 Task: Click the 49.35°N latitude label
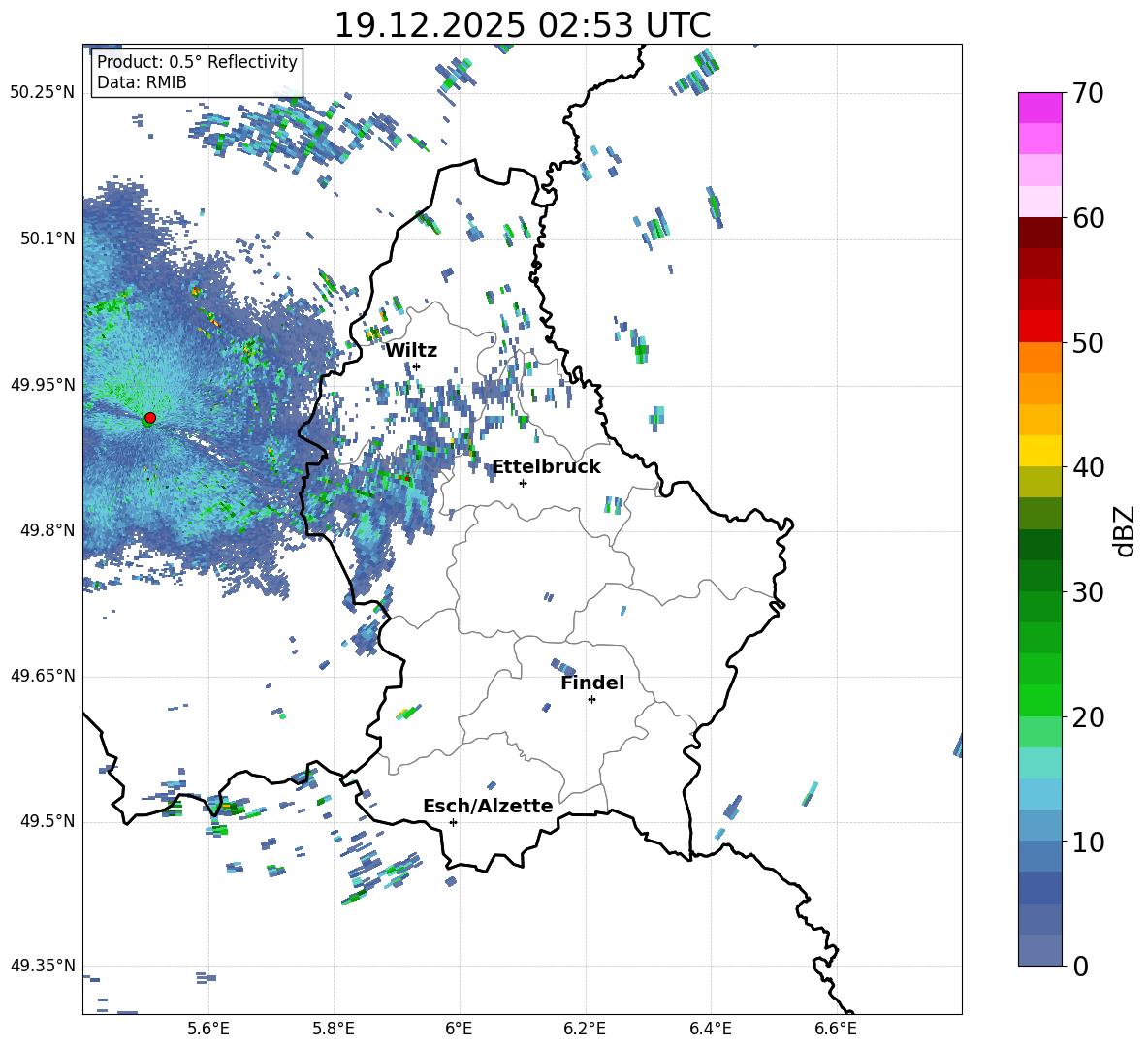[x=43, y=966]
